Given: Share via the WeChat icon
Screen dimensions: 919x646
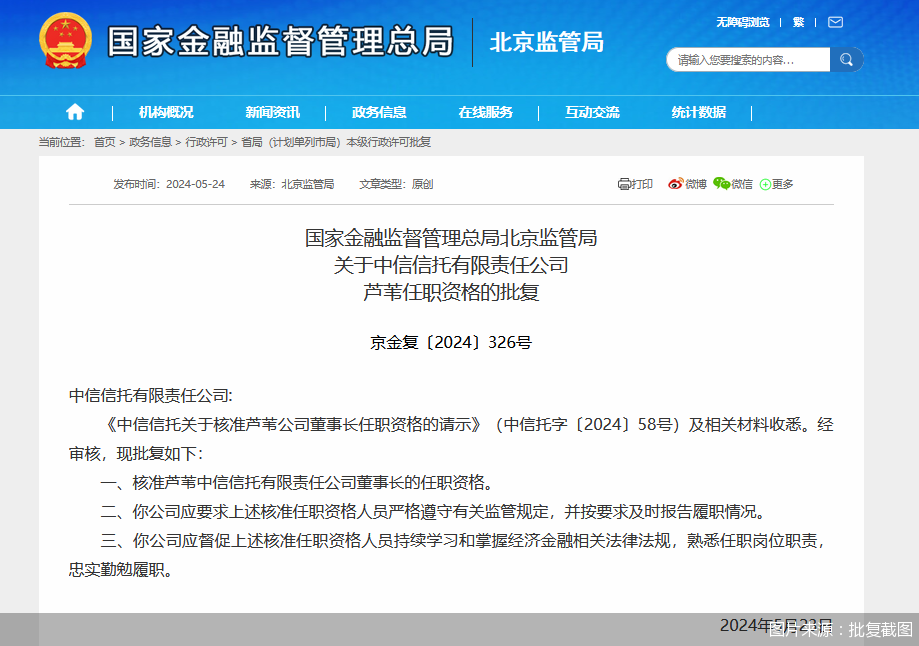Looking at the screenshot, I should [x=721, y=183].
